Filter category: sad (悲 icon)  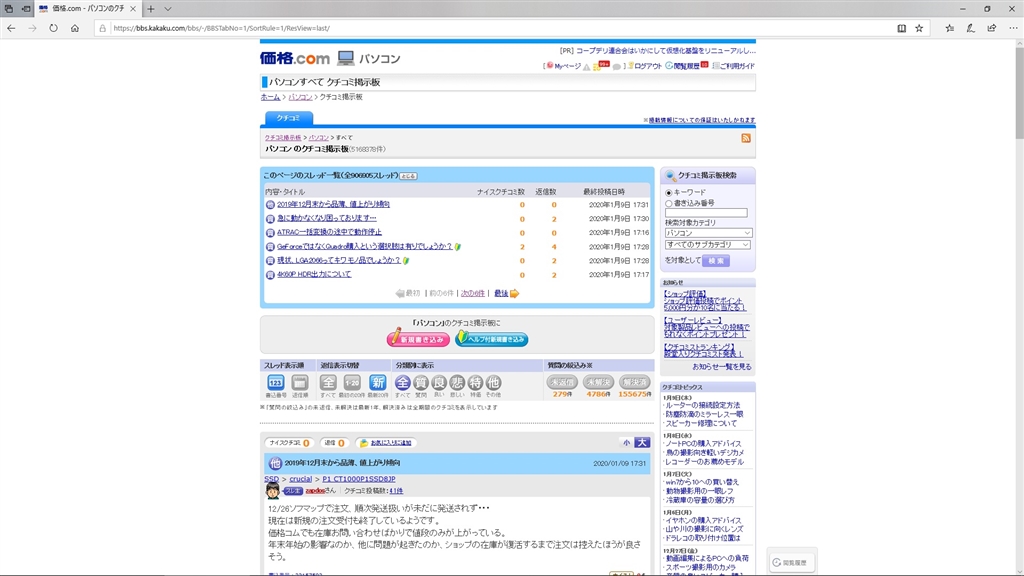pos(457,383)
